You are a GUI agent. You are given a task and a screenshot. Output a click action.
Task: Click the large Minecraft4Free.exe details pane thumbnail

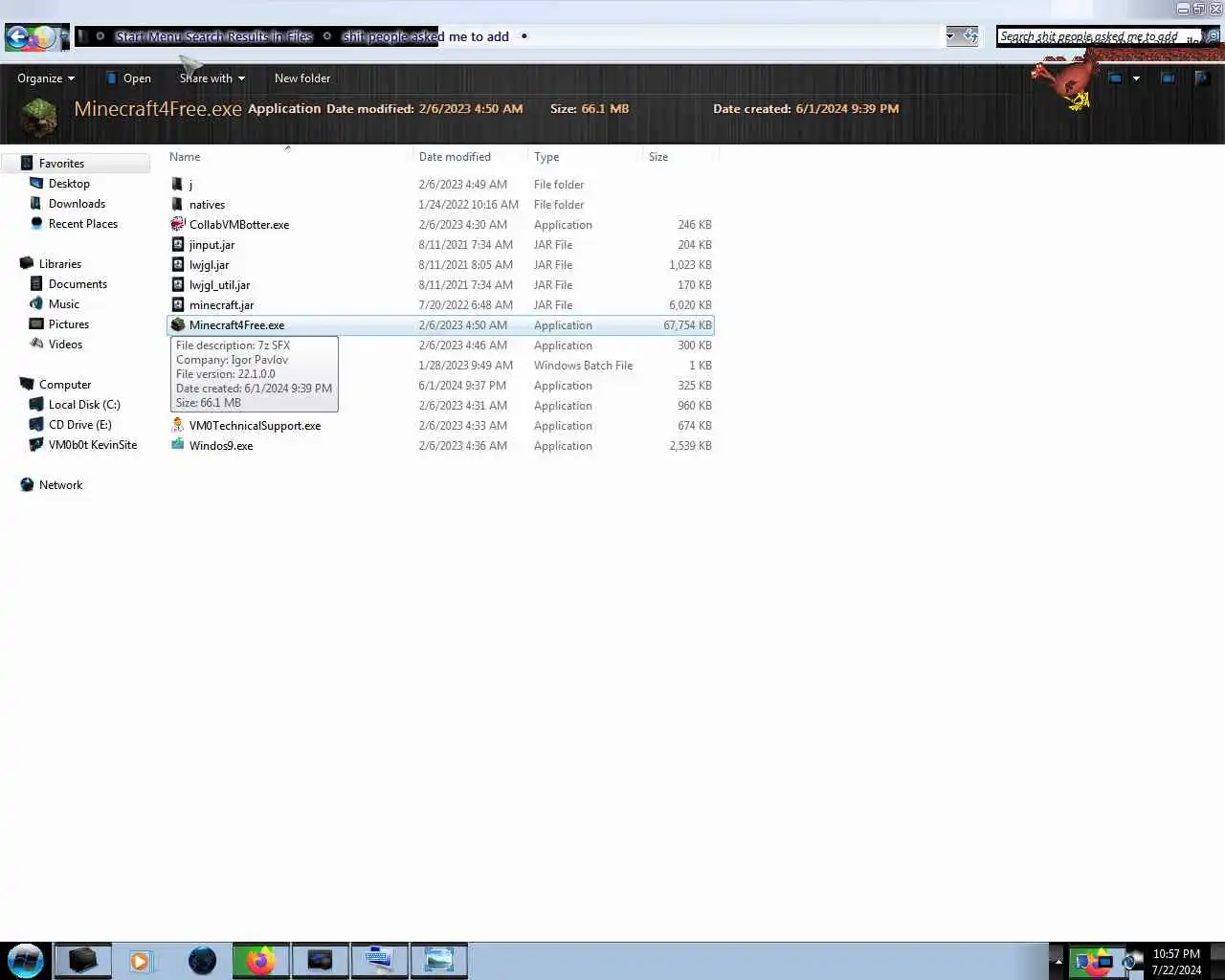39,119
